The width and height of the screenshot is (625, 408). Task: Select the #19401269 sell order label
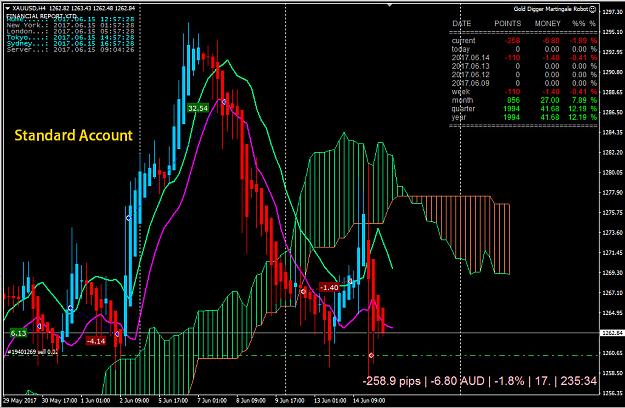point(33,352)
